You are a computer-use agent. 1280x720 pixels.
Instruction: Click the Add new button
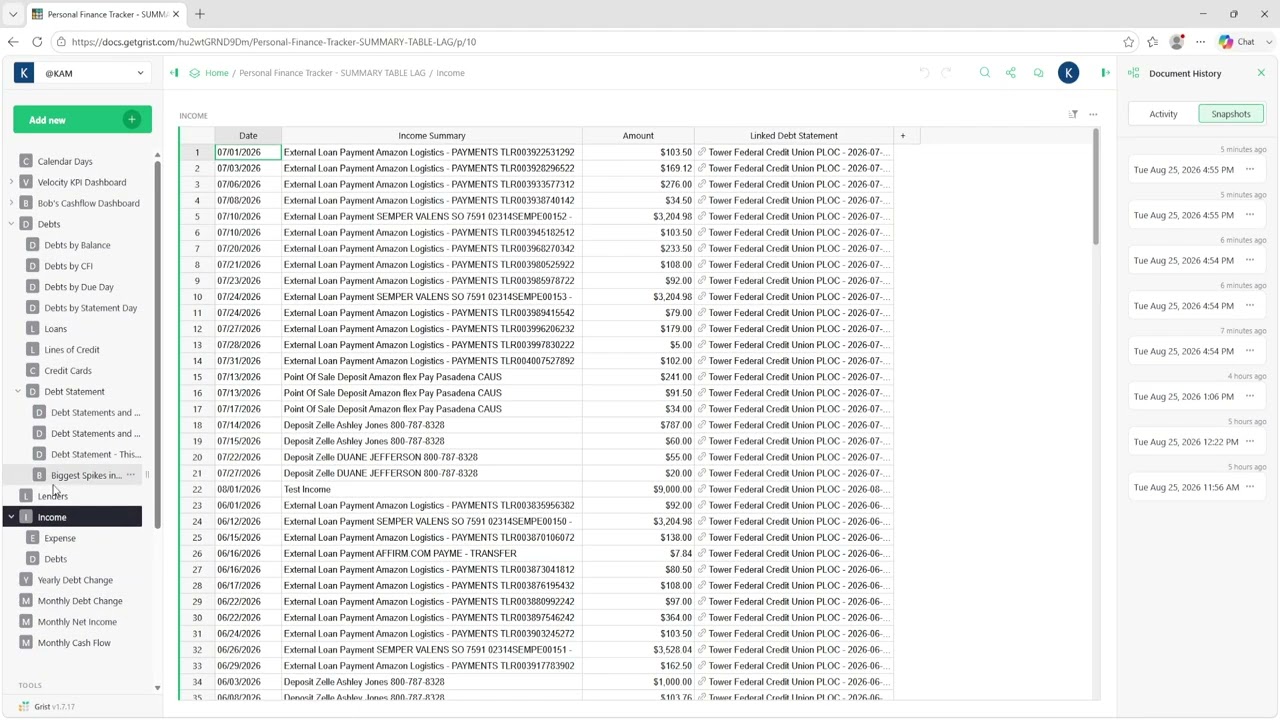(82, 120)
